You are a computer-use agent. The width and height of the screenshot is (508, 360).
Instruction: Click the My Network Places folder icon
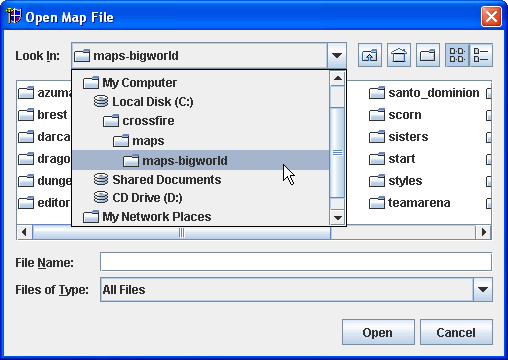[91, 217]
